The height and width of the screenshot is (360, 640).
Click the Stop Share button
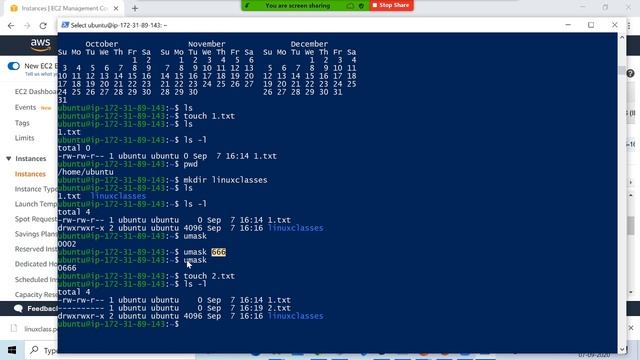point(391,5)
